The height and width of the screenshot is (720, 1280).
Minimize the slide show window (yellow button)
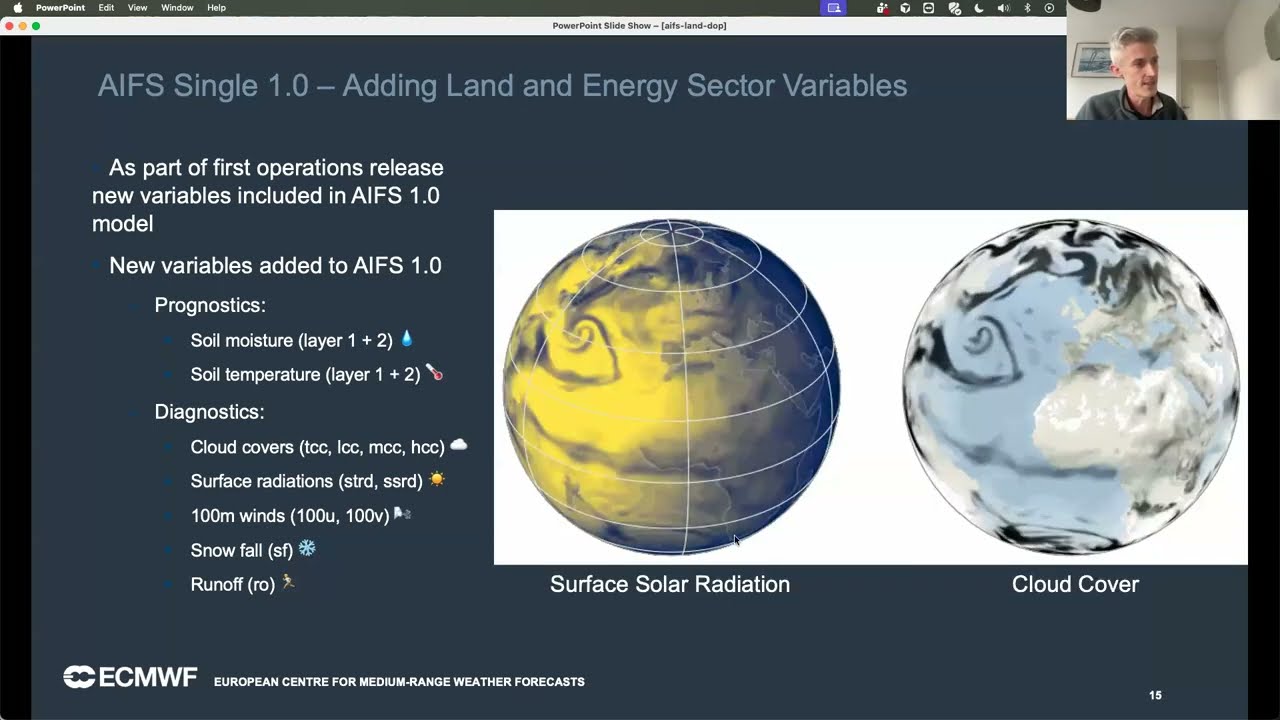(x=23, y=26)
